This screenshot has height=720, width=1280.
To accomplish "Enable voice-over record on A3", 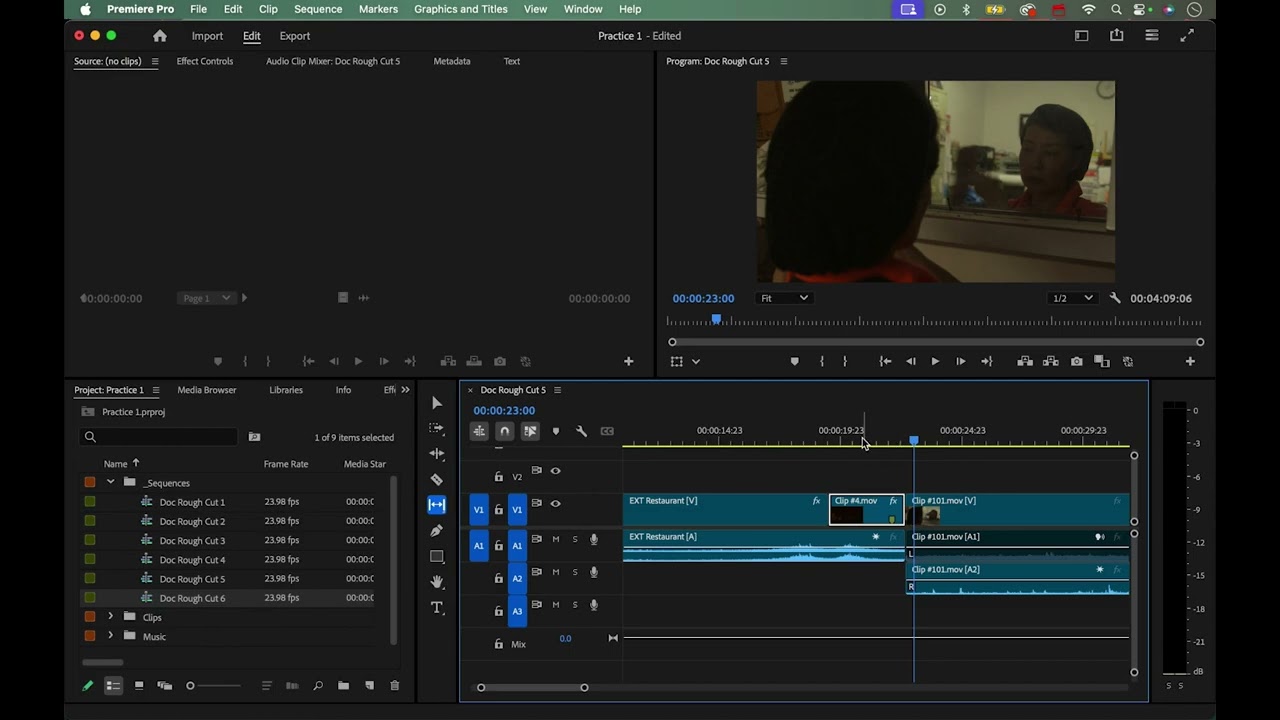I will point(594,605).
